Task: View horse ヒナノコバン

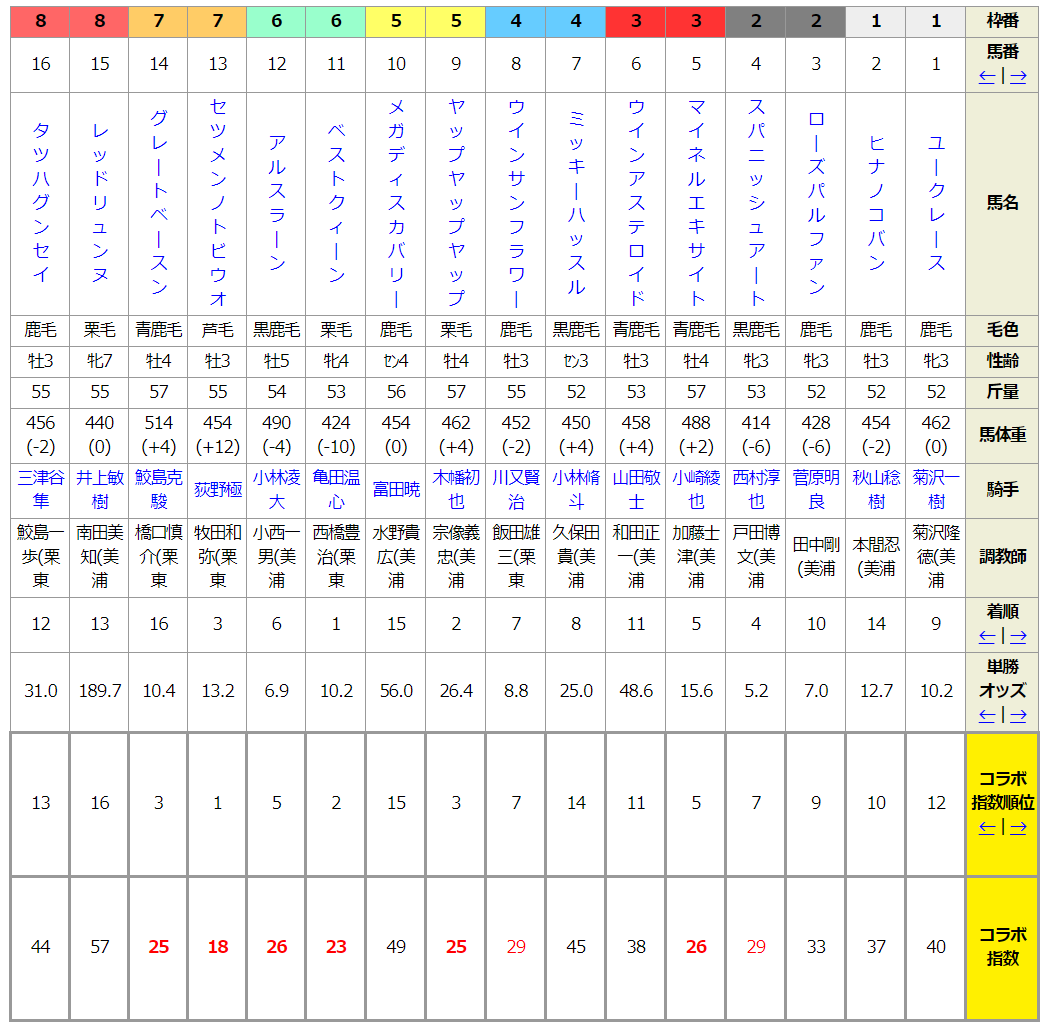Action: [x=876, y=203]
